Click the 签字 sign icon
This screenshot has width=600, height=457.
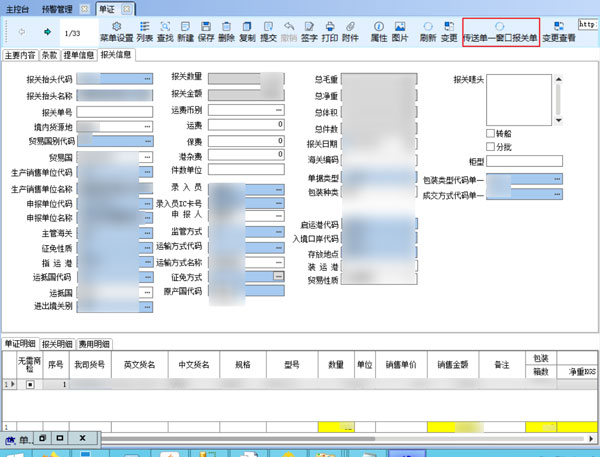(x=309, y=32)
